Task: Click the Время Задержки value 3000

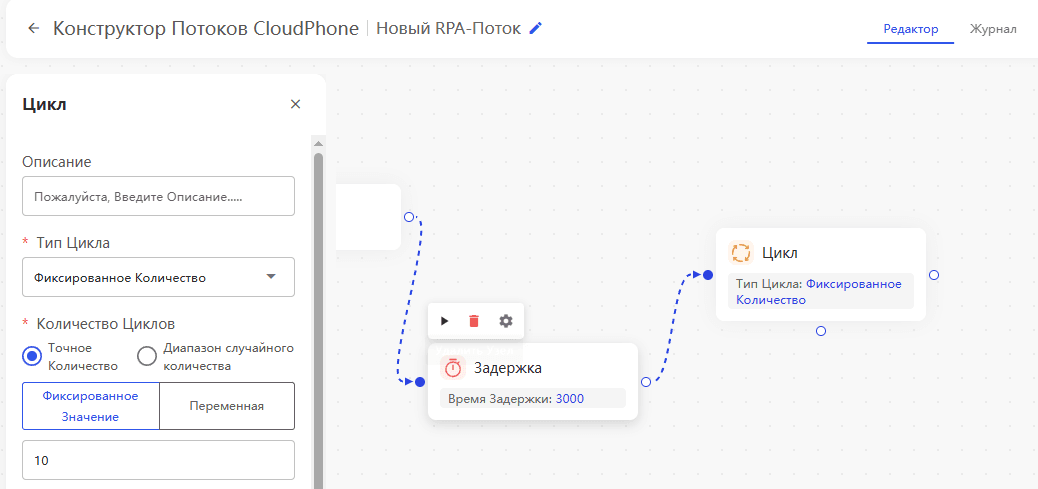Action: tap(570, 398)
